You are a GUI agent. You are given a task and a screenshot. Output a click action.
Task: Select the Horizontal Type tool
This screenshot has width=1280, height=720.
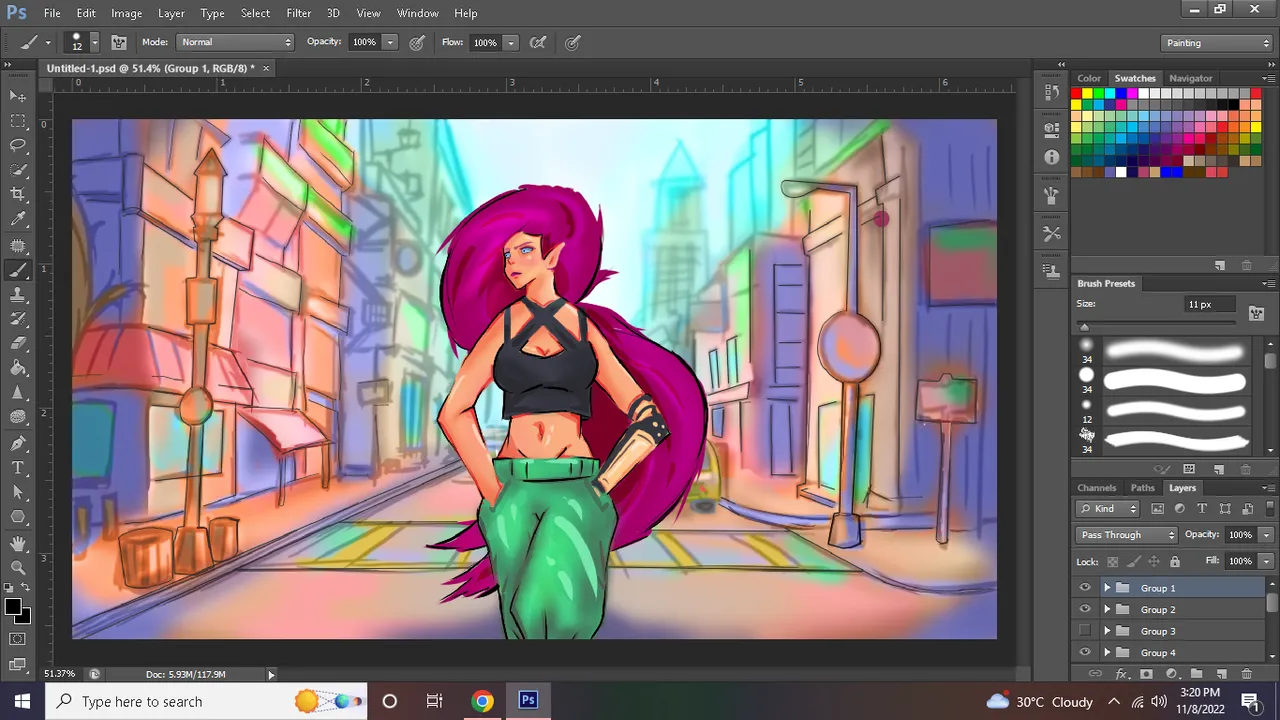pos(18,467)
